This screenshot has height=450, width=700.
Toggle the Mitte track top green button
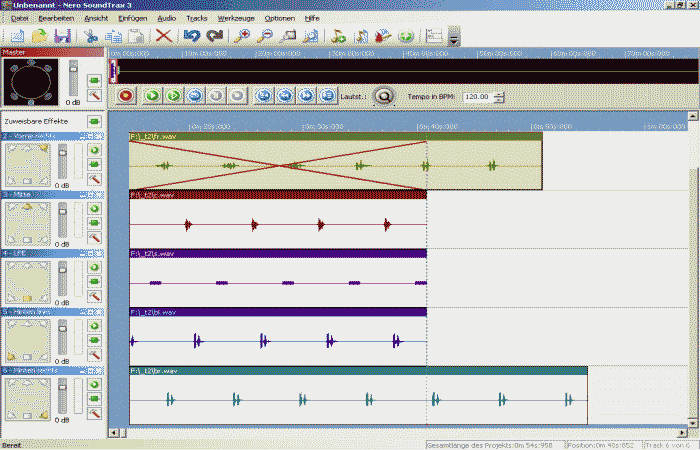click(94, 209)
